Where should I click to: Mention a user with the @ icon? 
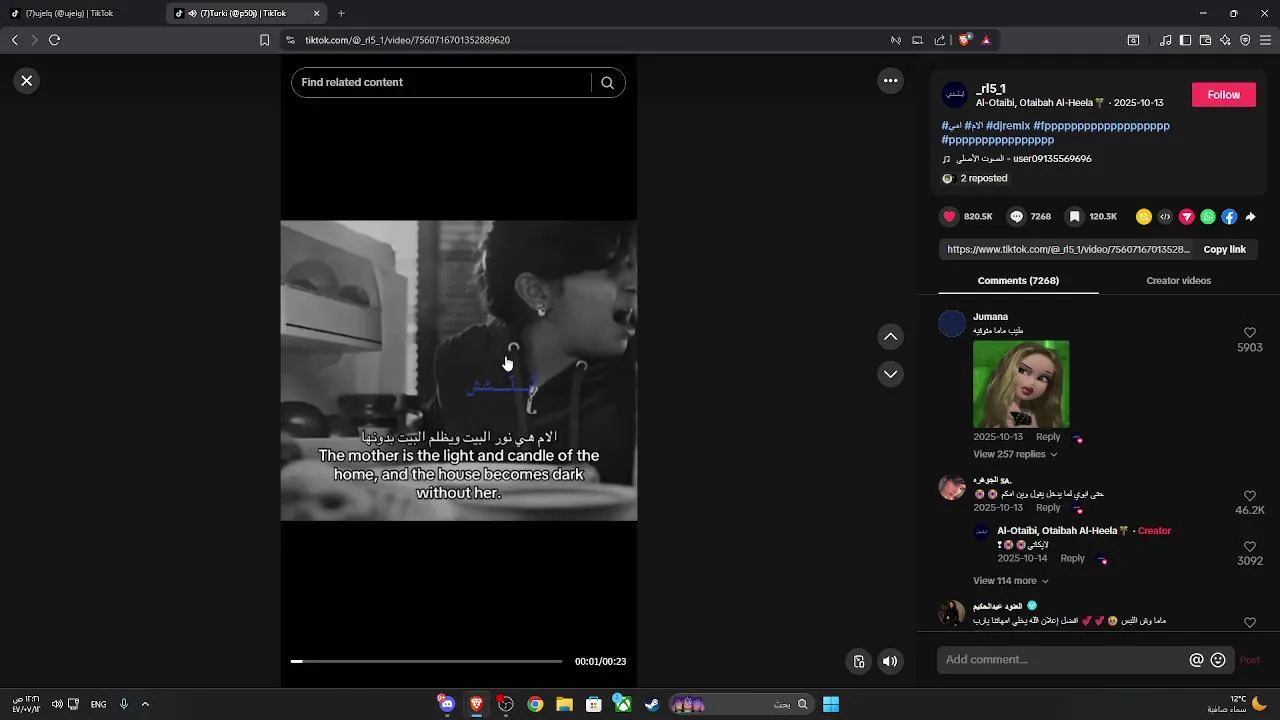[1196, 660]
